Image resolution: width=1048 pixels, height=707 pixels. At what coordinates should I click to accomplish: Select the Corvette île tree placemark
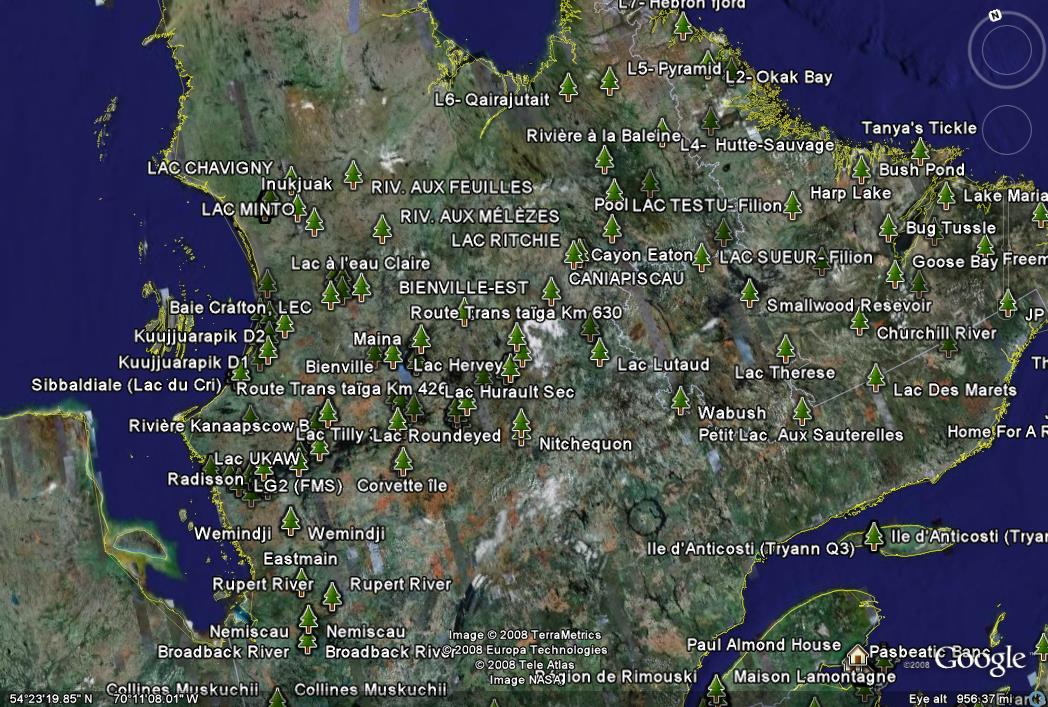(x=403, y=461)
